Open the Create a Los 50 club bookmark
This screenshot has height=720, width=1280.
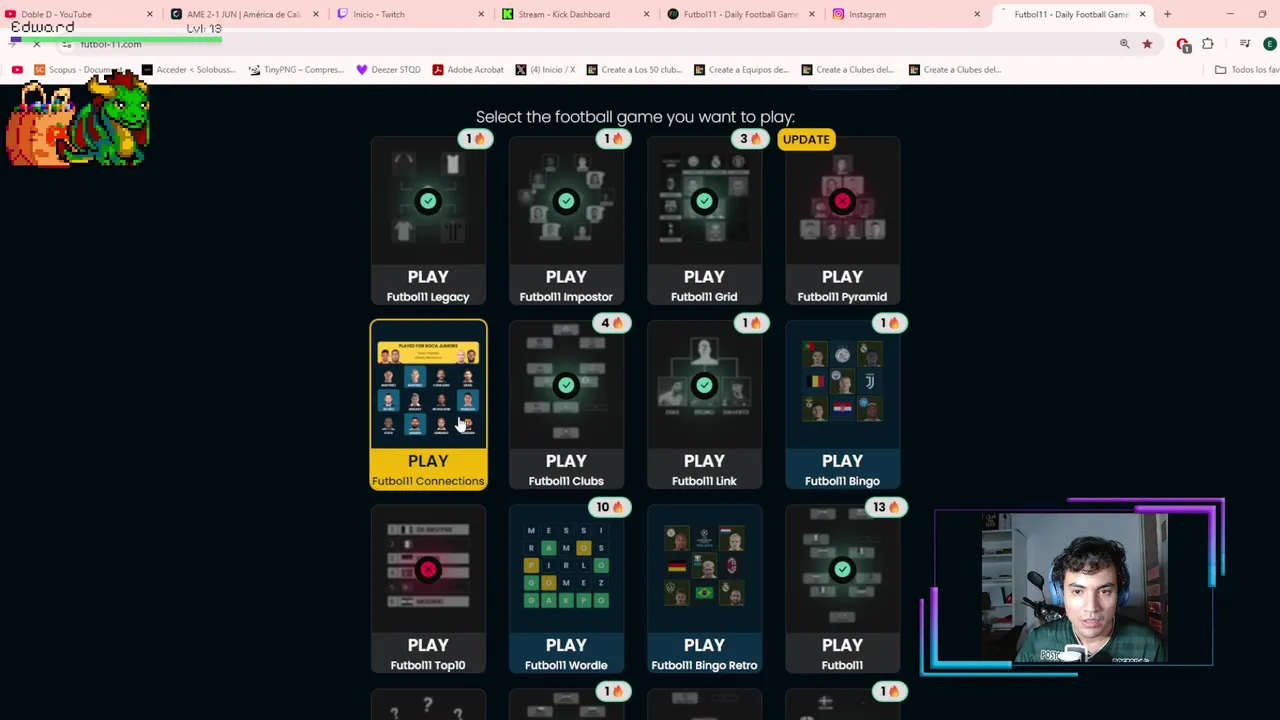pos(633,70)
